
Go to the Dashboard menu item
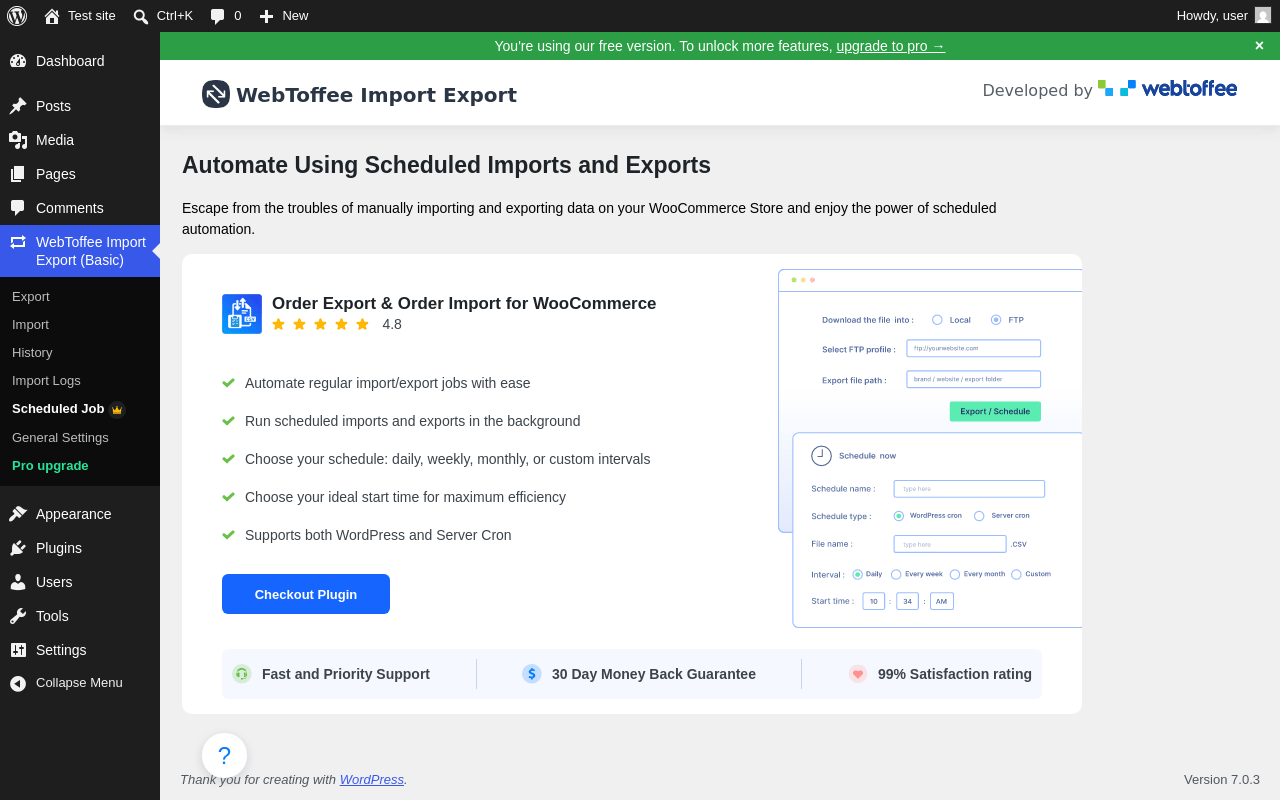80,61
